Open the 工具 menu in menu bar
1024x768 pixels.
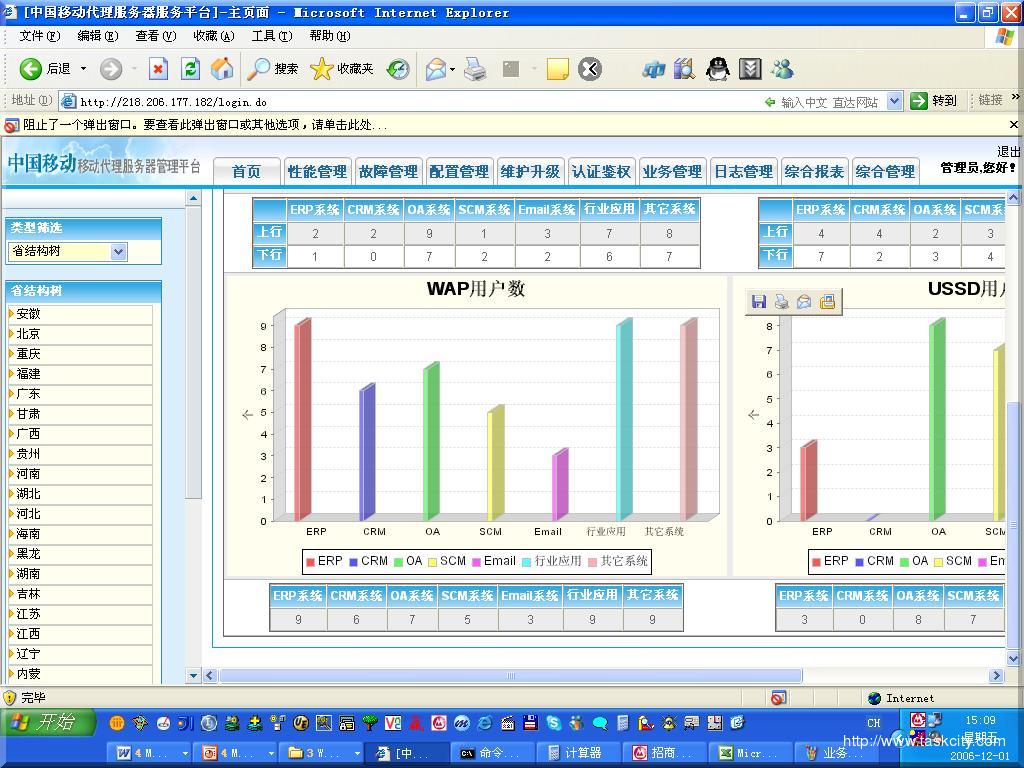click(x=271, y=36)
